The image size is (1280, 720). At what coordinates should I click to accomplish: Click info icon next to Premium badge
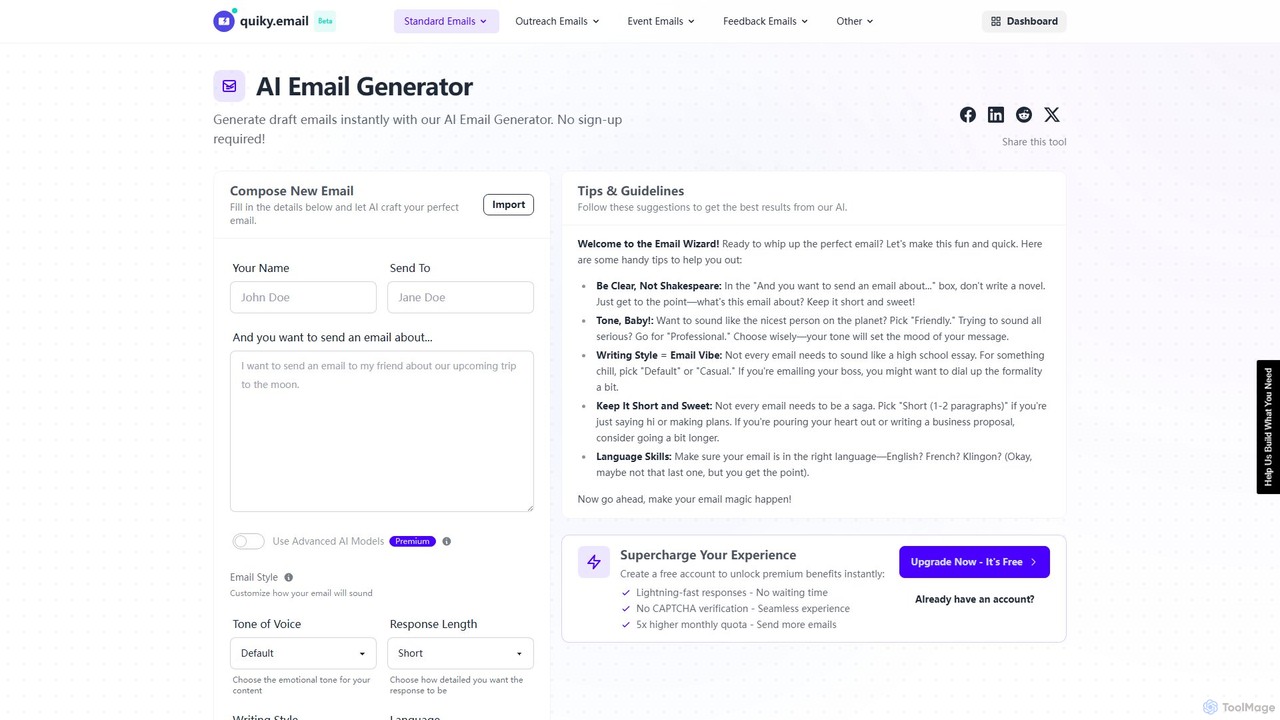447,541
